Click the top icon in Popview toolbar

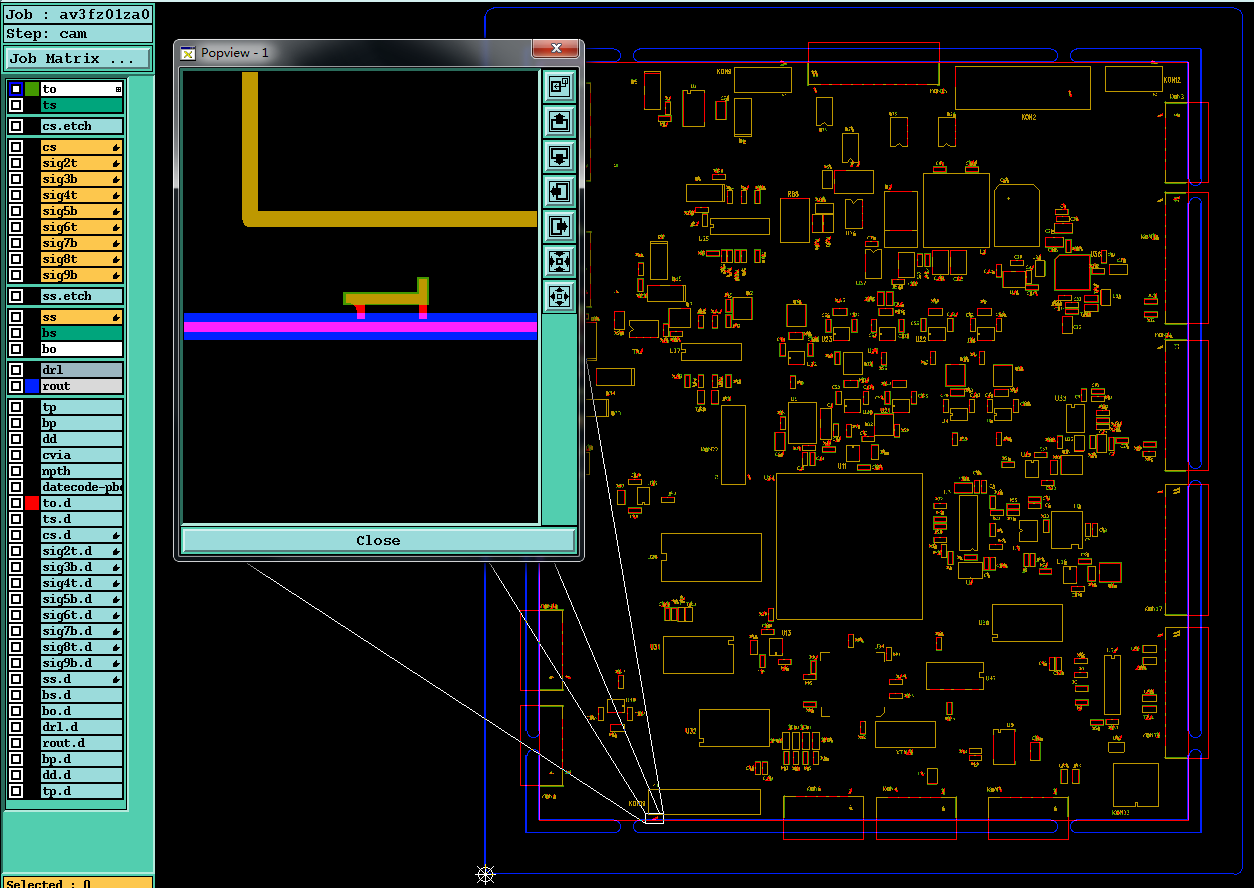560,86
